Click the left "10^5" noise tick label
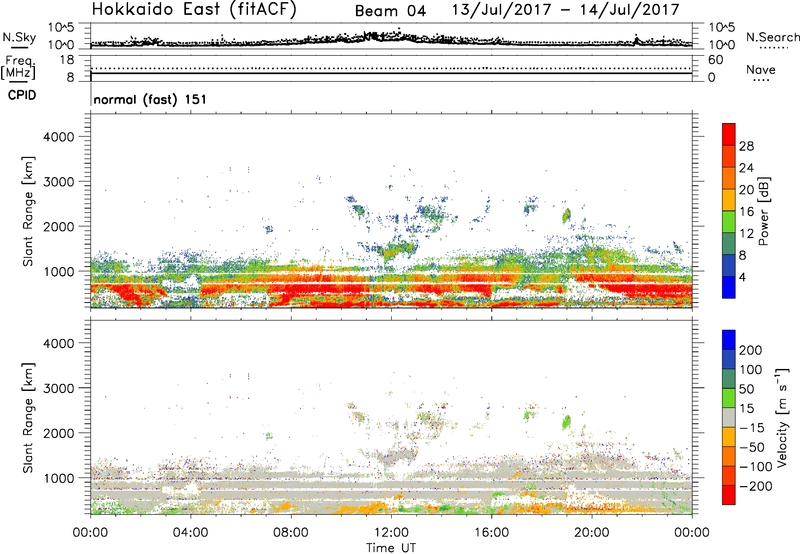This screenshot has width=800, height=554. tap(61, 28)
